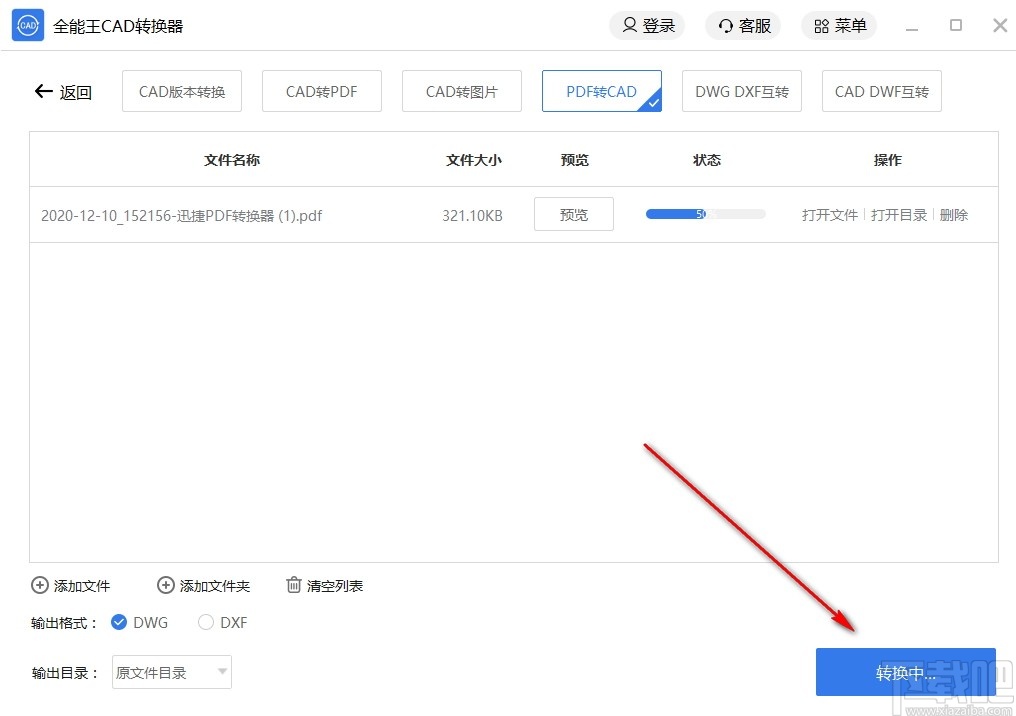Click the 添加文件夹 icon to add a folder
Screen dimensions: 1016x716
tap(166, 585)
